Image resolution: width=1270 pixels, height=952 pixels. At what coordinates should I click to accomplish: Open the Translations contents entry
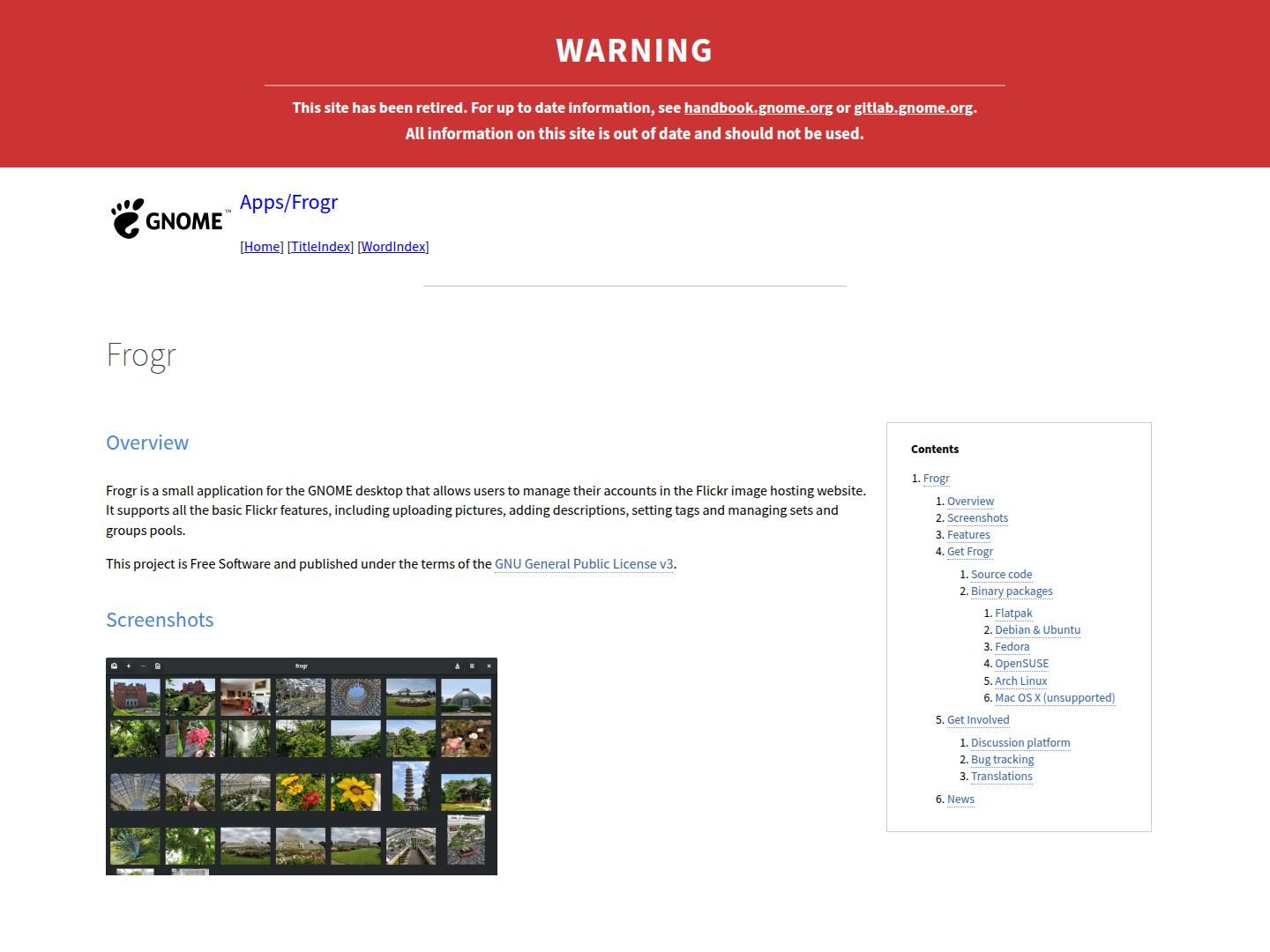(x=1001, y=777)
